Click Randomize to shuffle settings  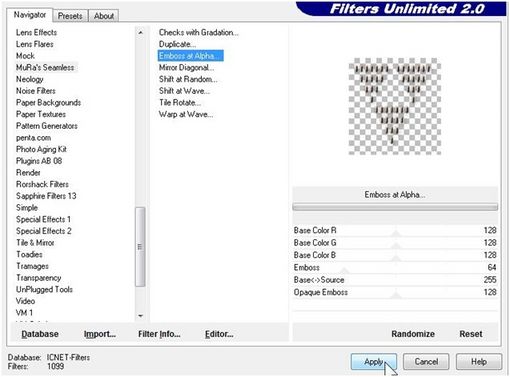tap(413, 334)
